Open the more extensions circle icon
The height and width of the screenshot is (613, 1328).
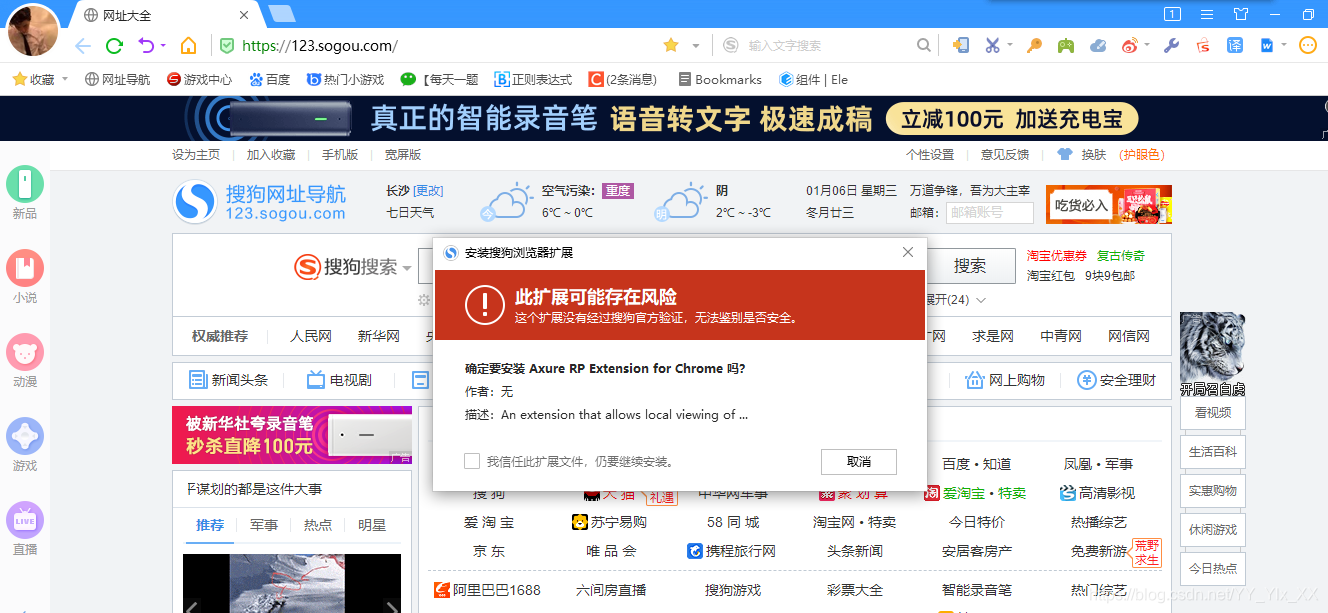pyautogui.click(x=1307, y=45)
